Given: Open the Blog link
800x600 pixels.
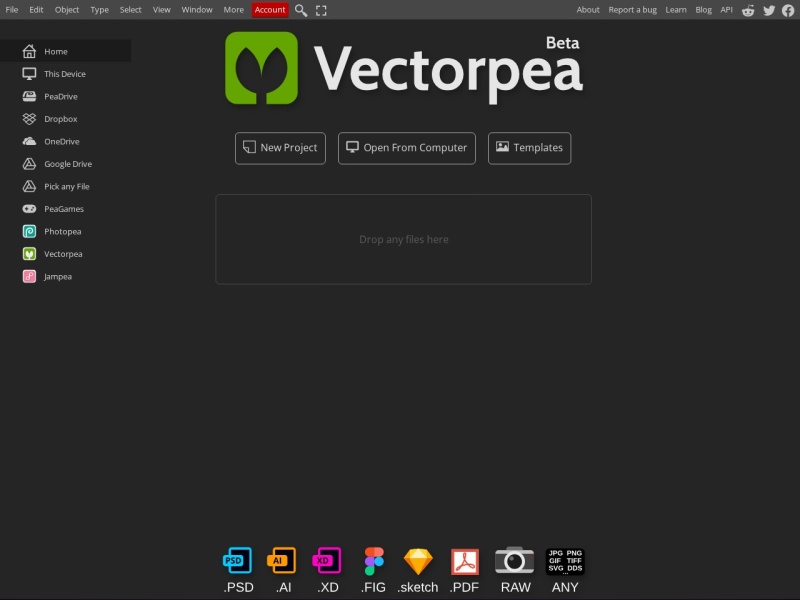Looking at the screenshot, I should pos(703,10).
